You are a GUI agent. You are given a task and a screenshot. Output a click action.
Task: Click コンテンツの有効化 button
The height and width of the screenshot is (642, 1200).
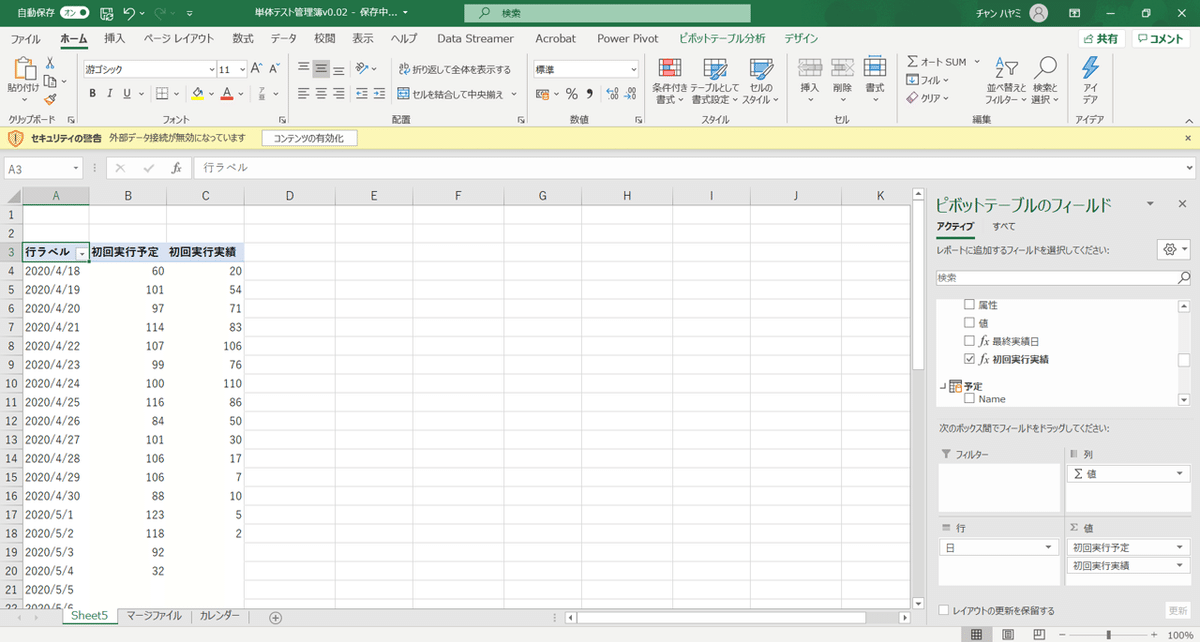pyautogui.click(x=308, y=138)
